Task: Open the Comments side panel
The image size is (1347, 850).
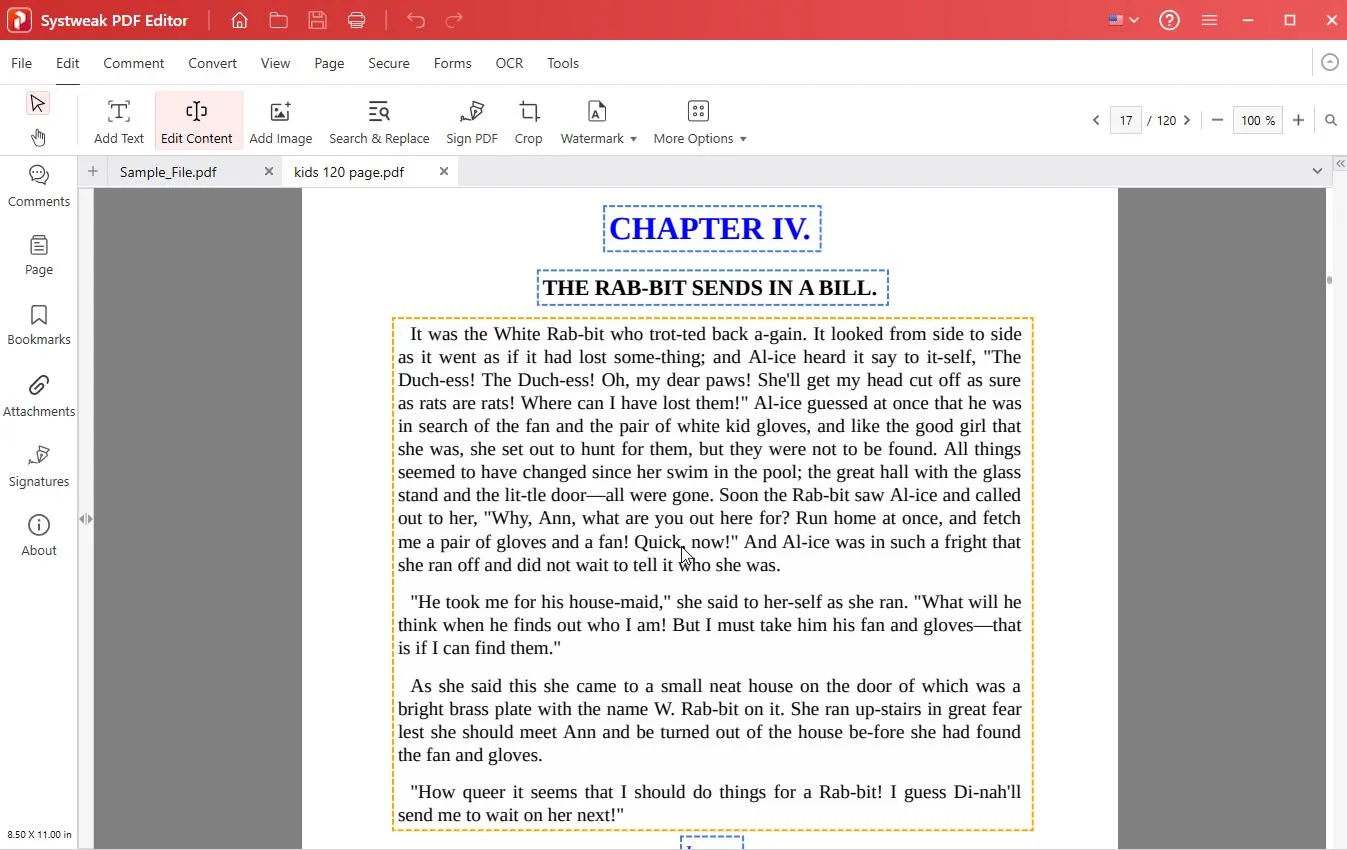Action: (x=39, y=186)
